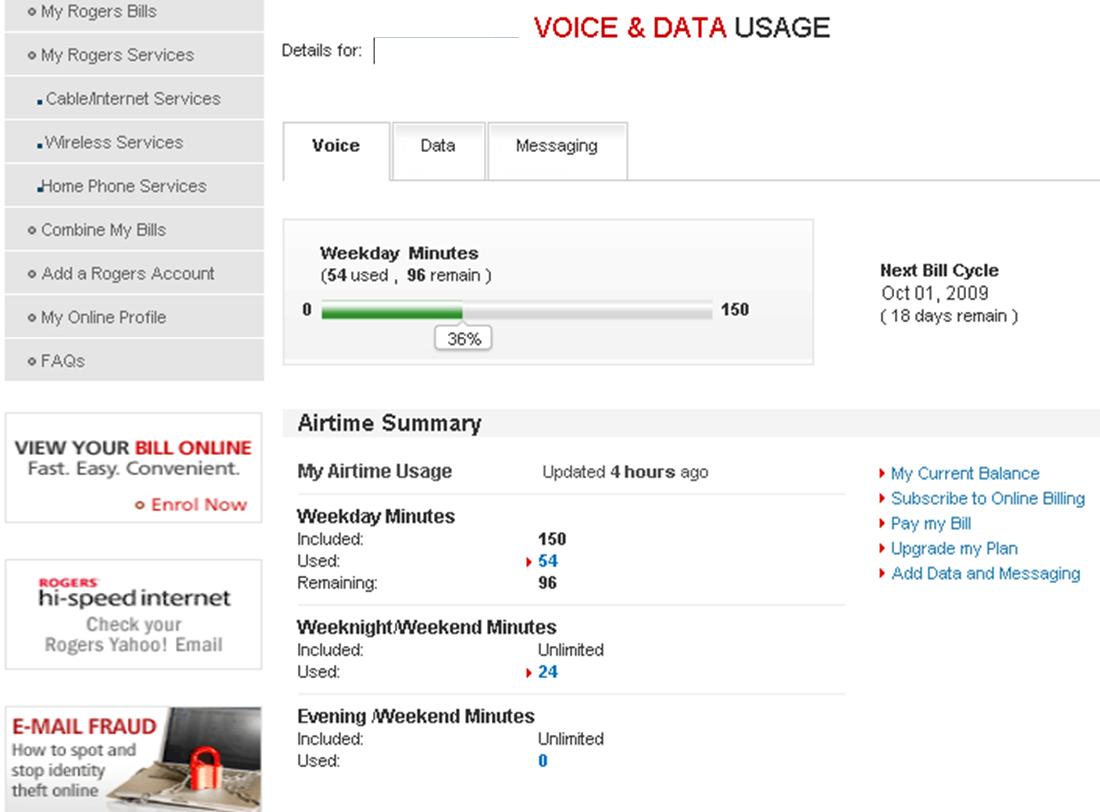Click red arrow beside Pay my Bill
The height and width of the screenshot is (812, 1100).
pos(882,524)
